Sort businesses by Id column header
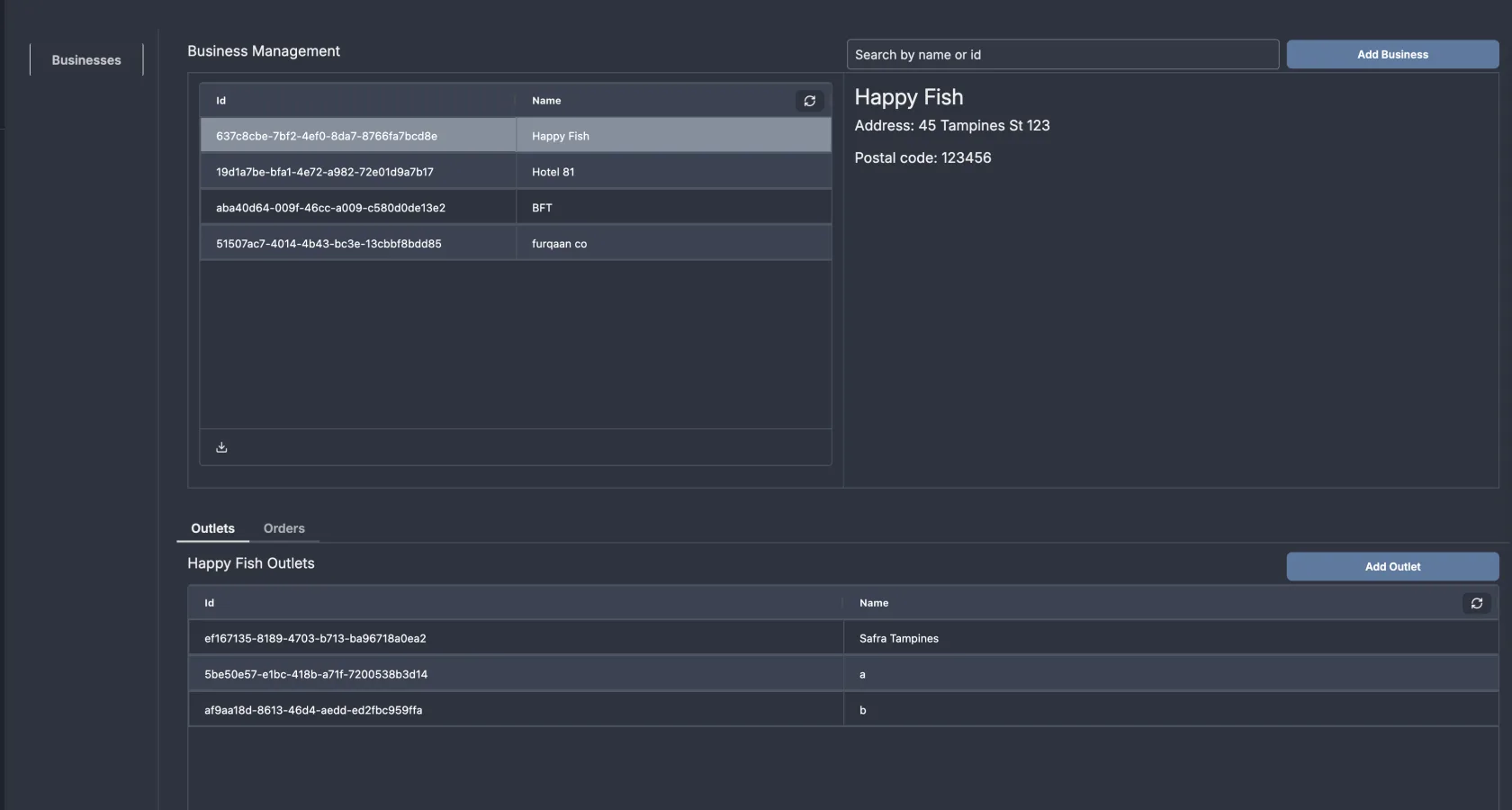Viewport: 1512px width, 810px height. [220, 101]
